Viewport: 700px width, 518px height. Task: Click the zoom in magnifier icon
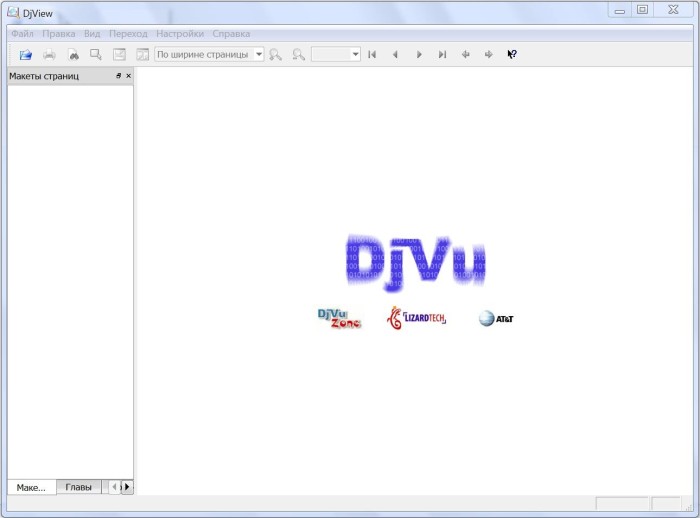click(x=275, y=54)
